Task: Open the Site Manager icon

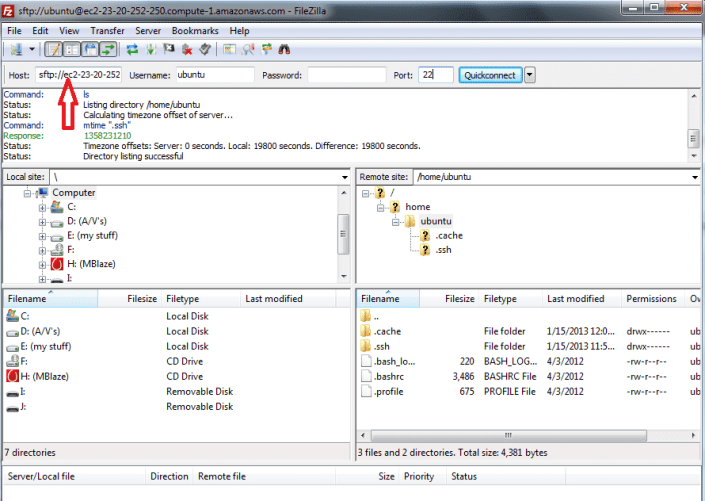Action: [x=17, y=49]
